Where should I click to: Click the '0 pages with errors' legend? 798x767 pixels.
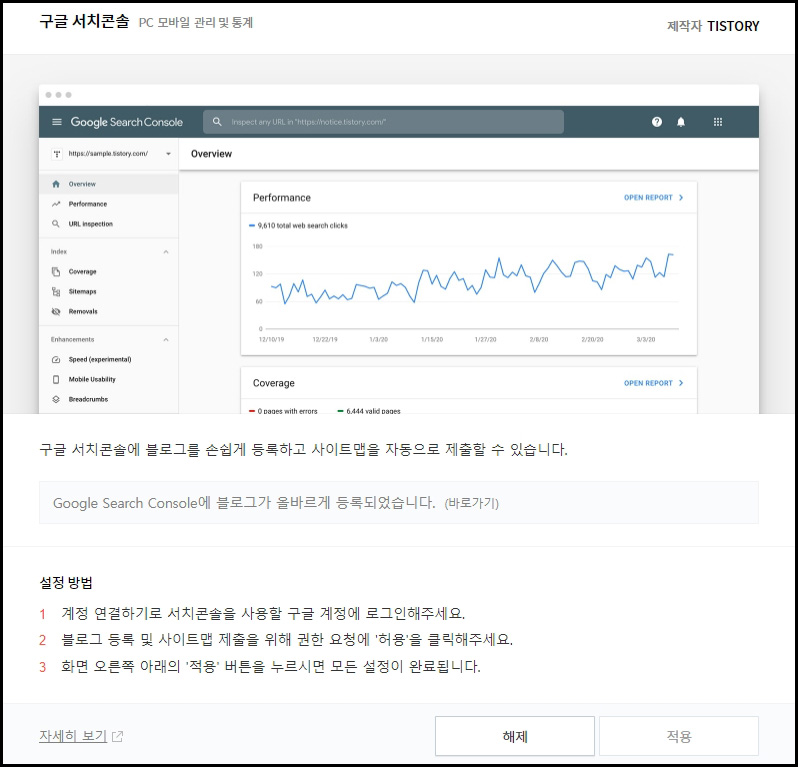pyautogui.click(x=283, y=411)
